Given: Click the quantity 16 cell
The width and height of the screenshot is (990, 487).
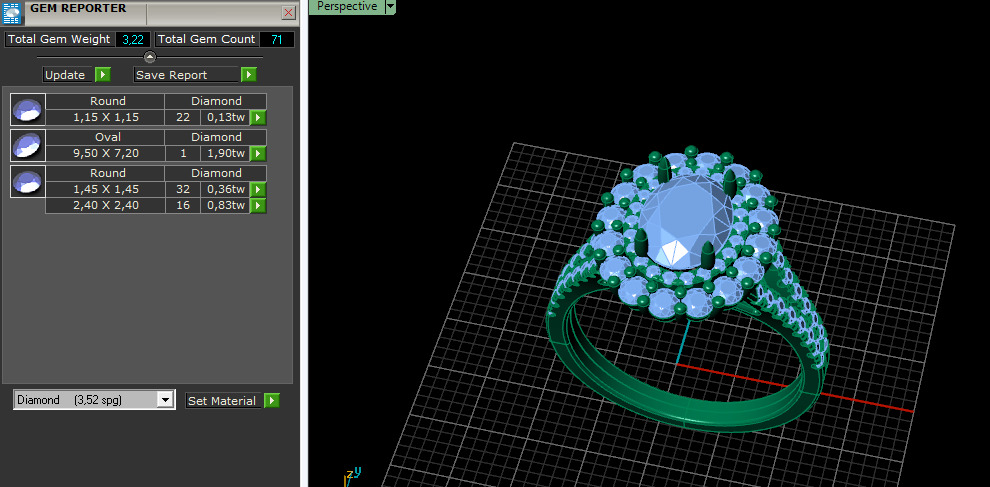Looking at the screenshot, I should (183, 205).
